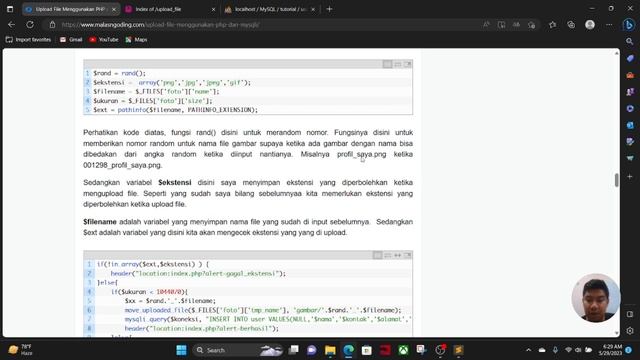Open the tab actions menu icon
Image resolution: width=640 pixels, height=360 pixels.
click(x=10, y=9)
